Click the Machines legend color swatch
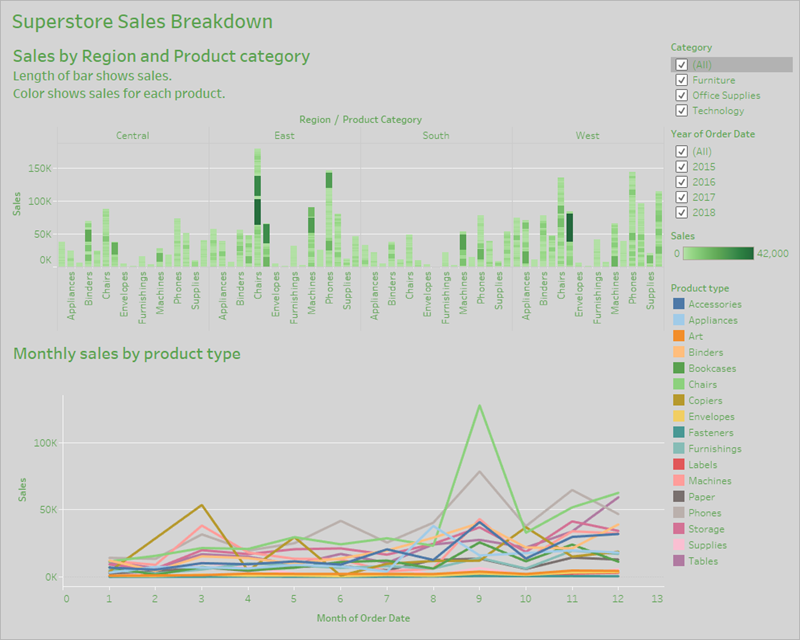 point(679,481)
